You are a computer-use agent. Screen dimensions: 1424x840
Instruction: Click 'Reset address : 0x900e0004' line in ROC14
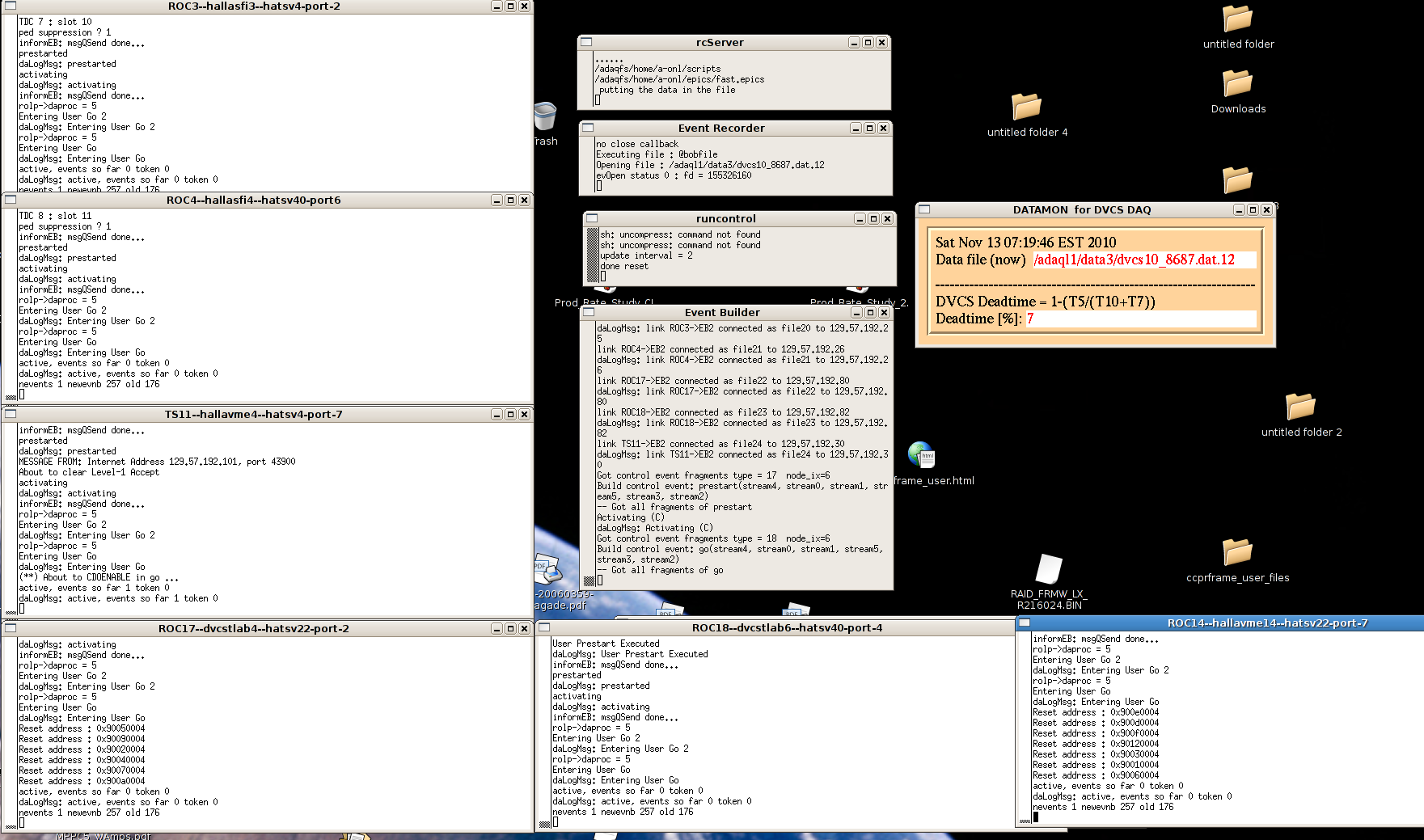coord(1096,712)
